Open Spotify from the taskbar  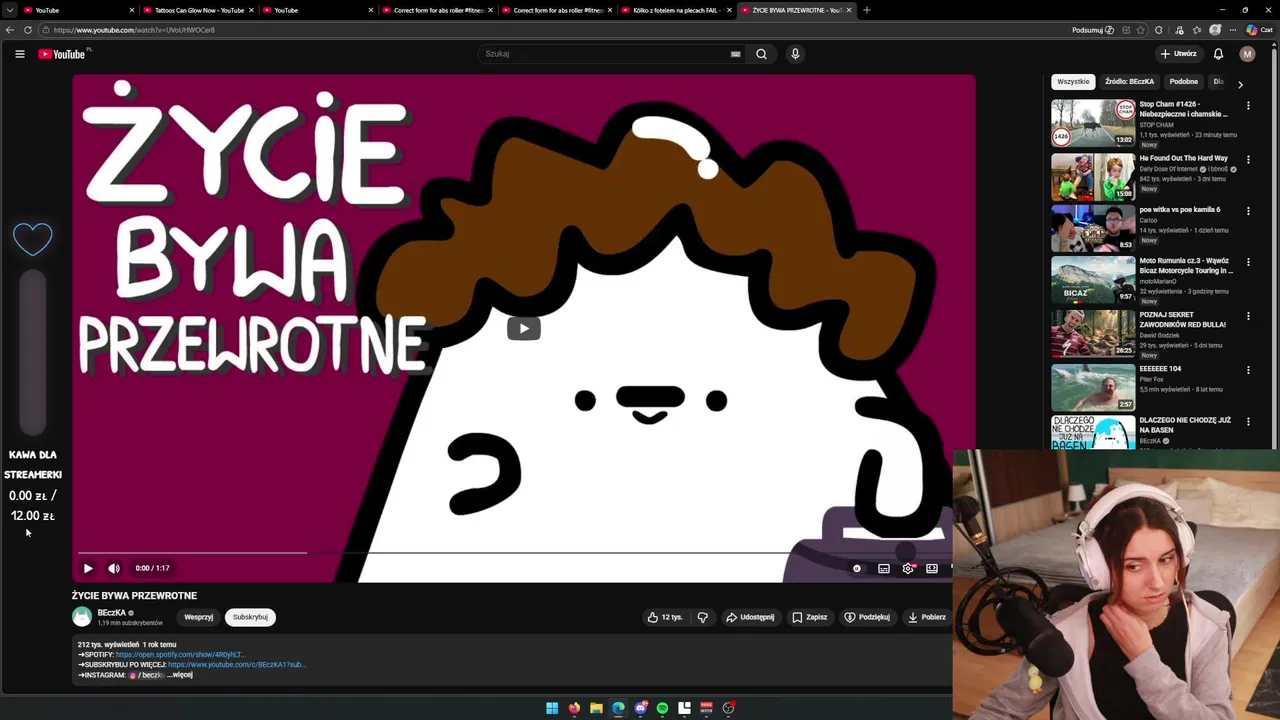click(662, 708)
